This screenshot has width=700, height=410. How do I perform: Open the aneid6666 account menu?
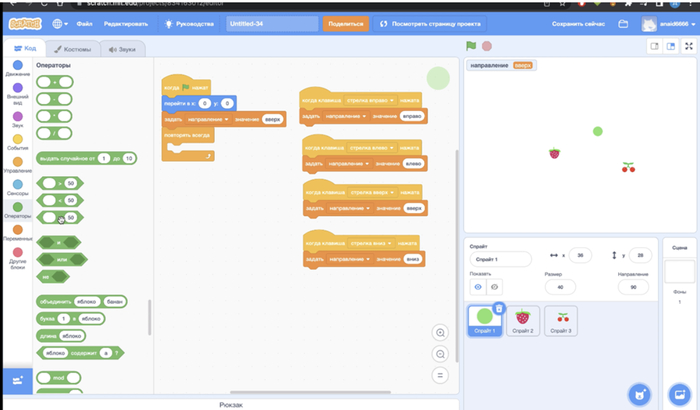669,23
